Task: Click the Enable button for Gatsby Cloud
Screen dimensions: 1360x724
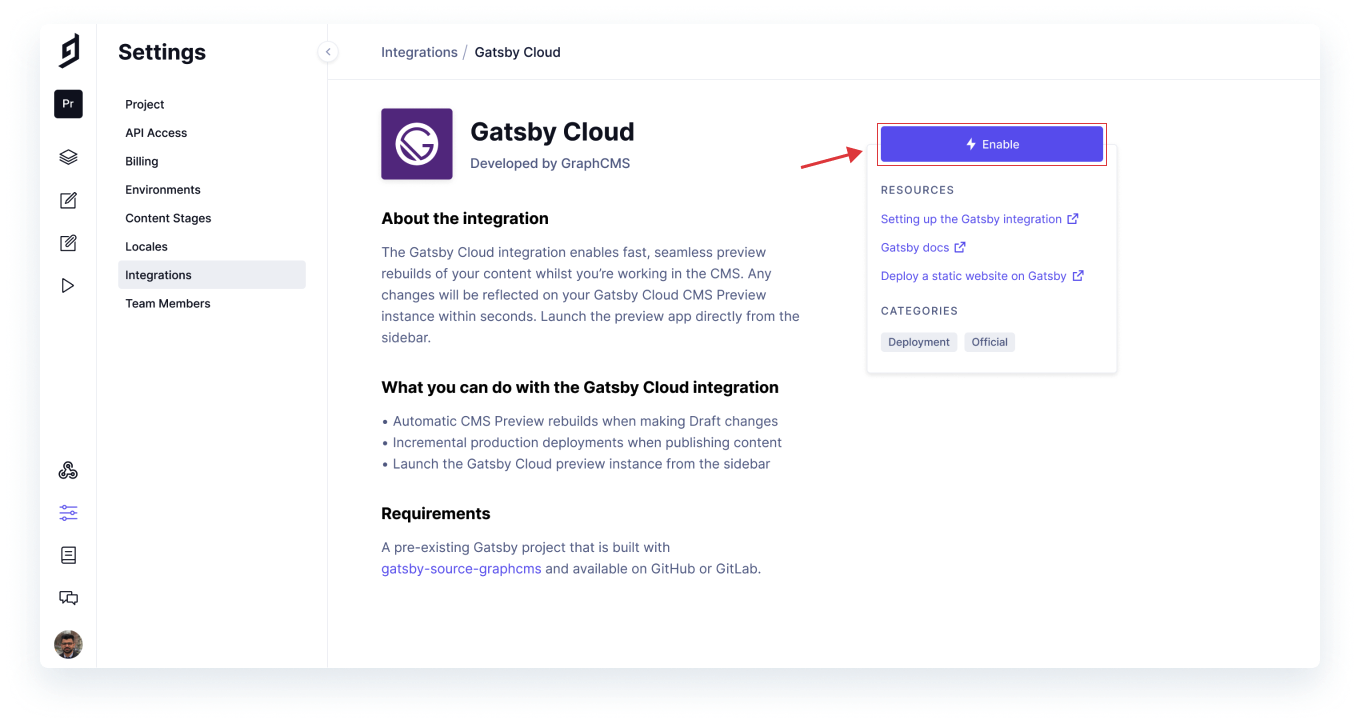Action: pos(992,144)
